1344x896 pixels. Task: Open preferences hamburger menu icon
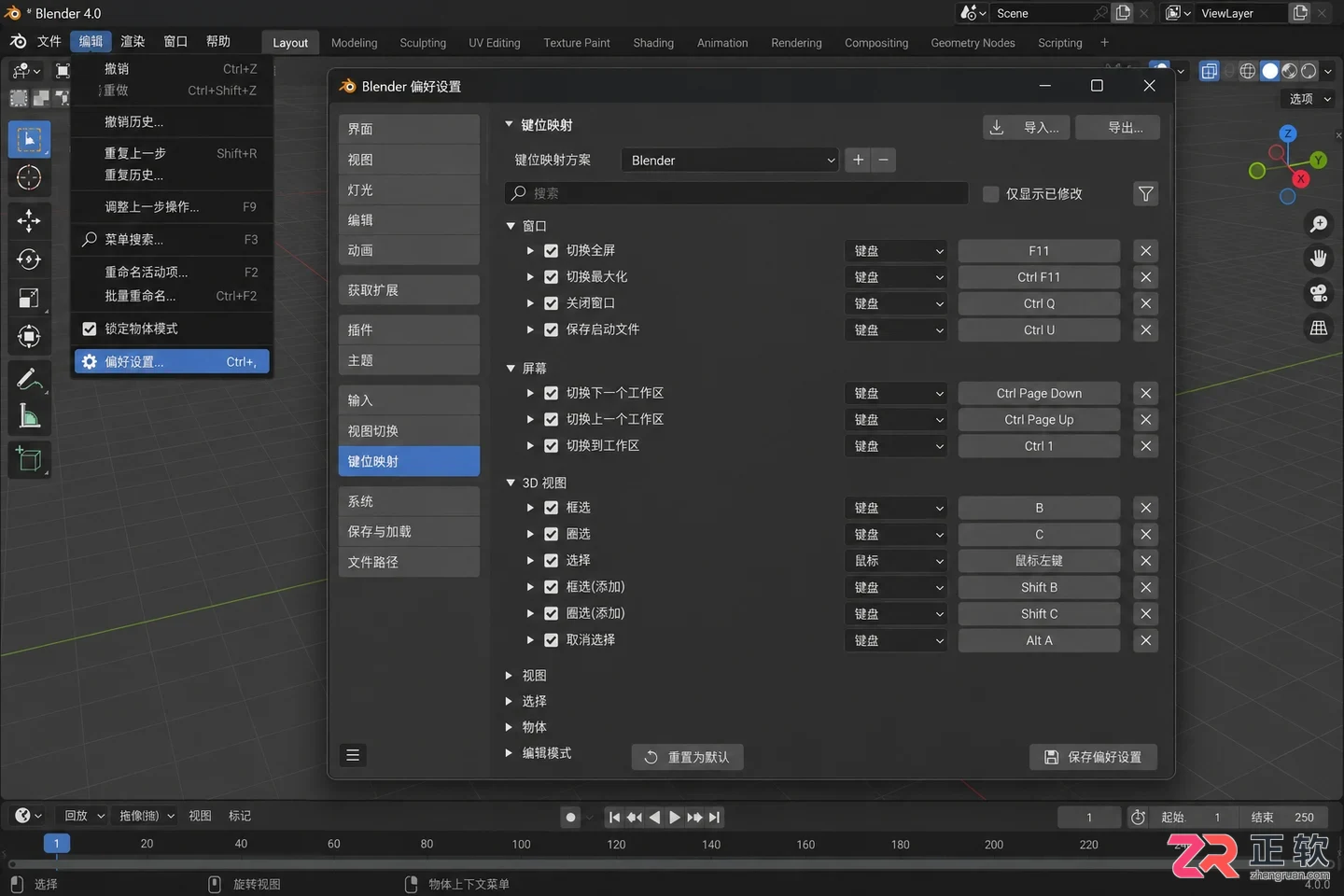click(x=353, y=755)
